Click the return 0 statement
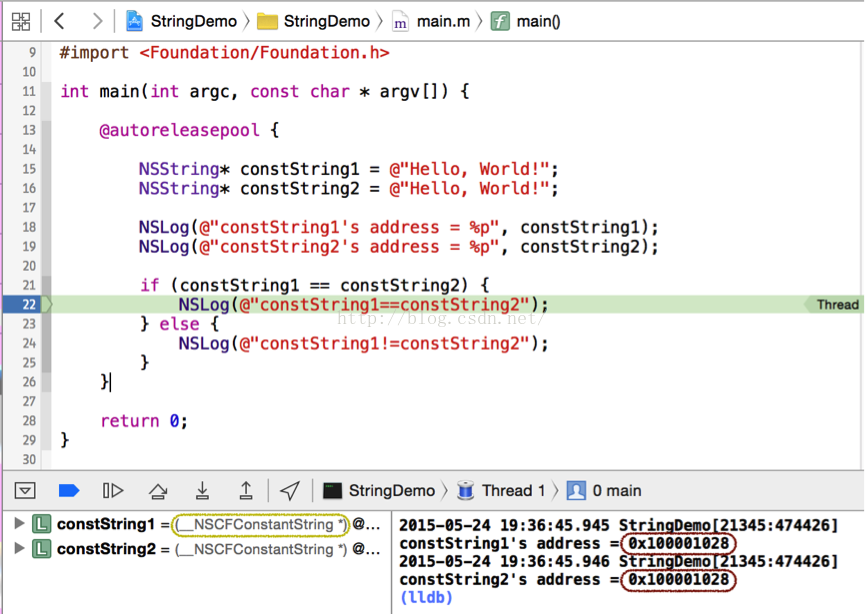This screenshot has width=865, height=615. pyautogui.click(x=144, y=421)
